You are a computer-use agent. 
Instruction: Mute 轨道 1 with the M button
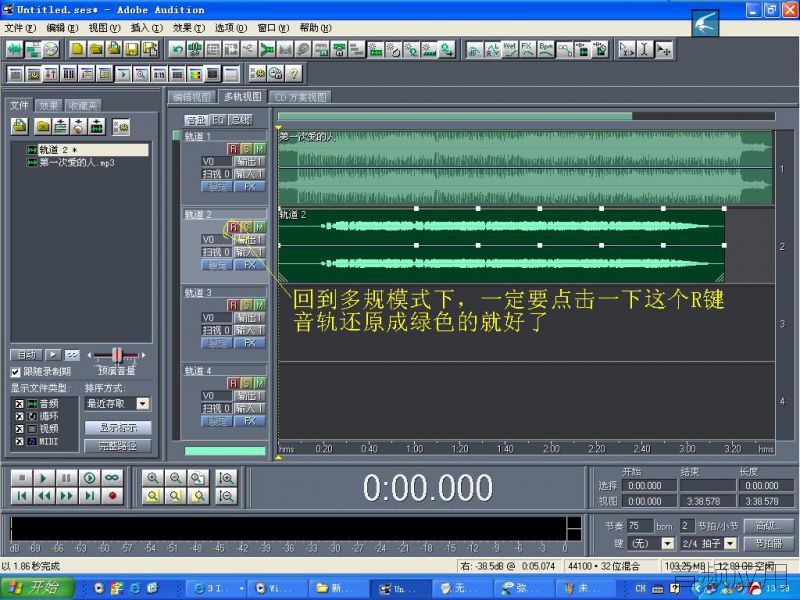pyautogui.click(x=260, y=148)
